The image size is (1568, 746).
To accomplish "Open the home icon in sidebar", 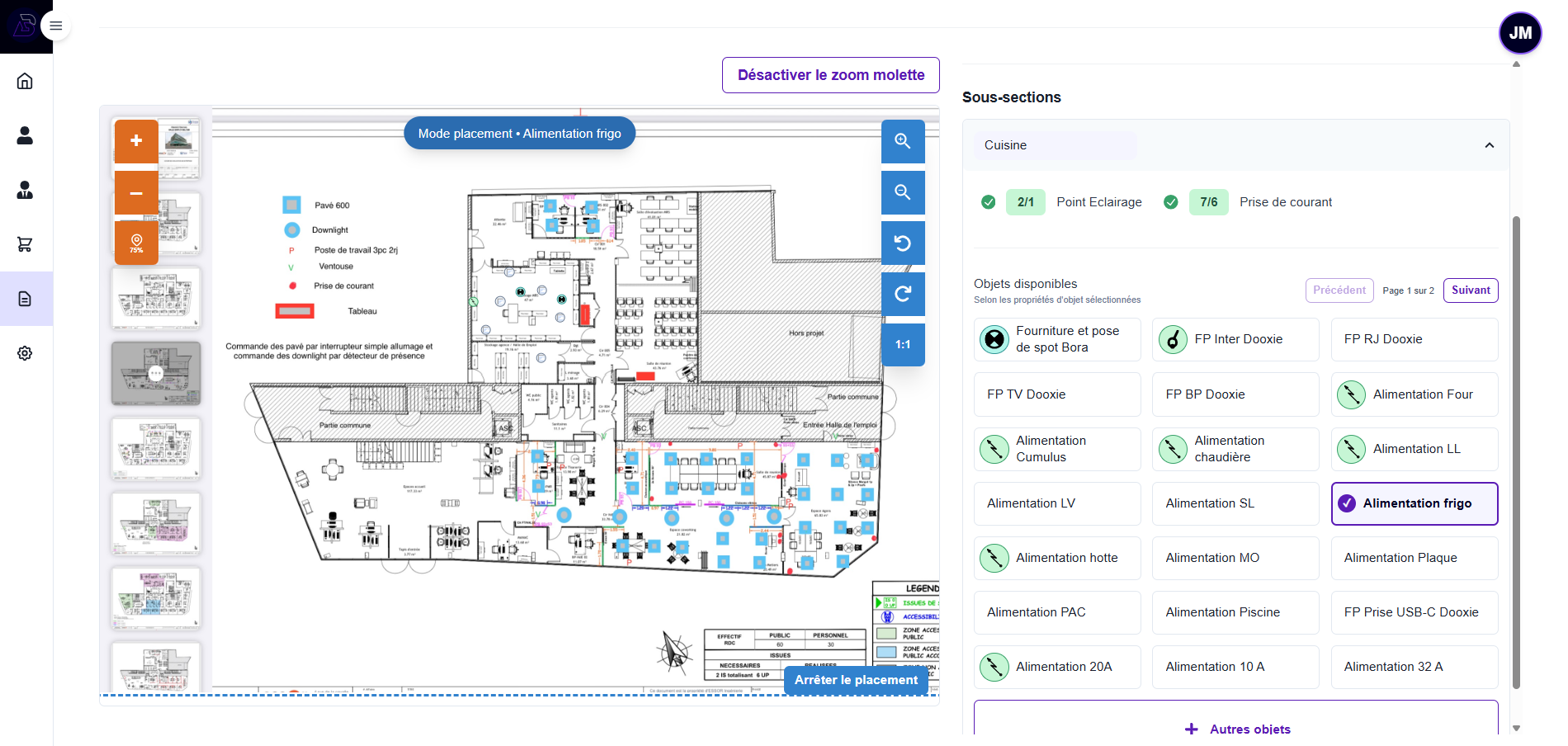I will [x=25, y=81].
